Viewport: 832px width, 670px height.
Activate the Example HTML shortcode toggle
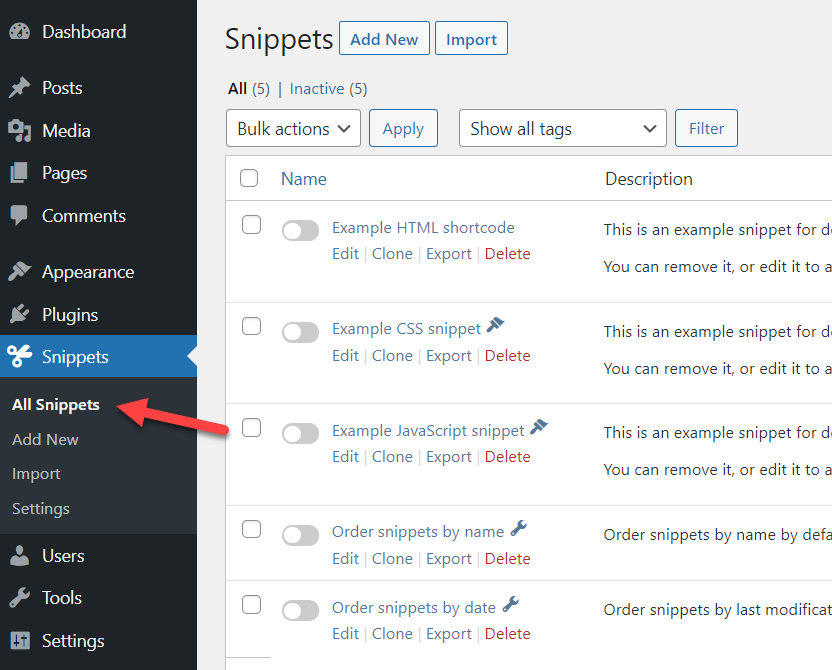[x=300, y=231]
